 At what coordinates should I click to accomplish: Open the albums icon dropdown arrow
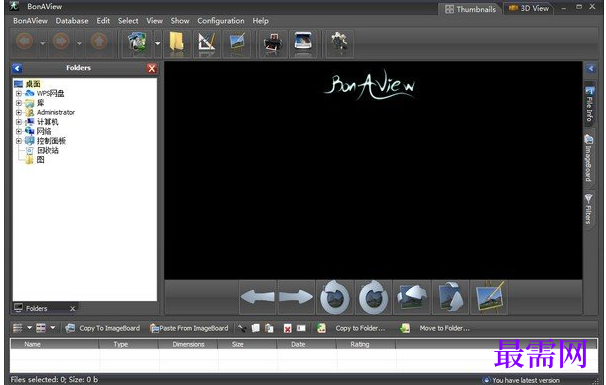pos(158,43)
